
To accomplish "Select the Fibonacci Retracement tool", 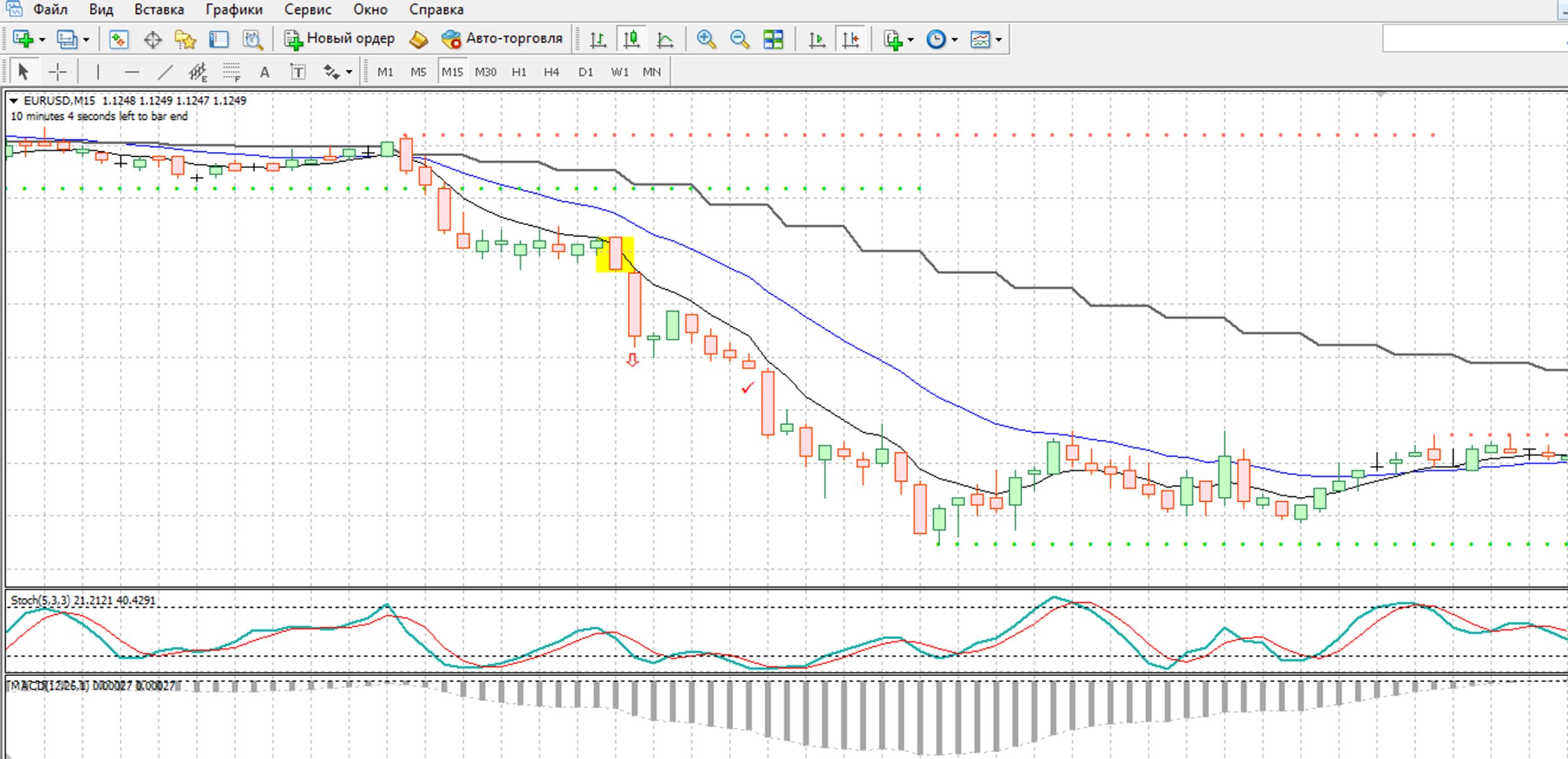I will point(231,72).
